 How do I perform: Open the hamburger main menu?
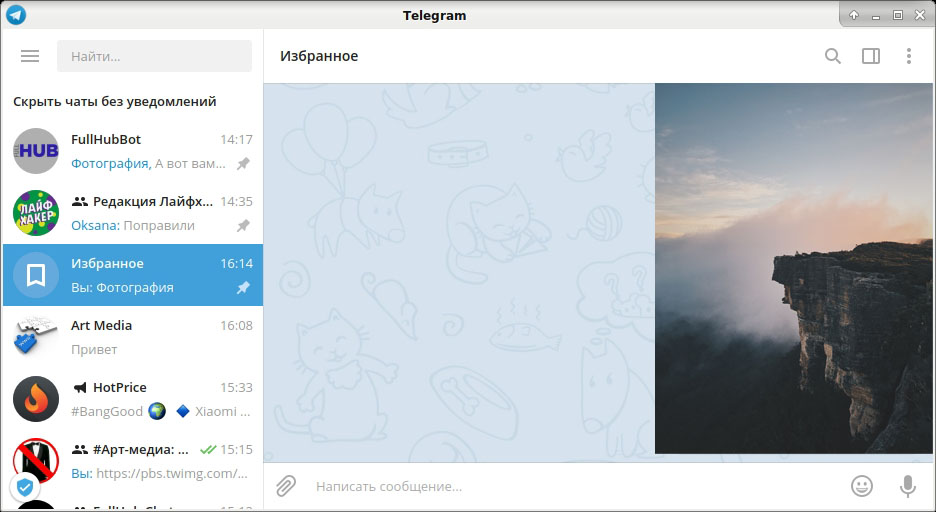pyautogui.click(x=30, y=56)
